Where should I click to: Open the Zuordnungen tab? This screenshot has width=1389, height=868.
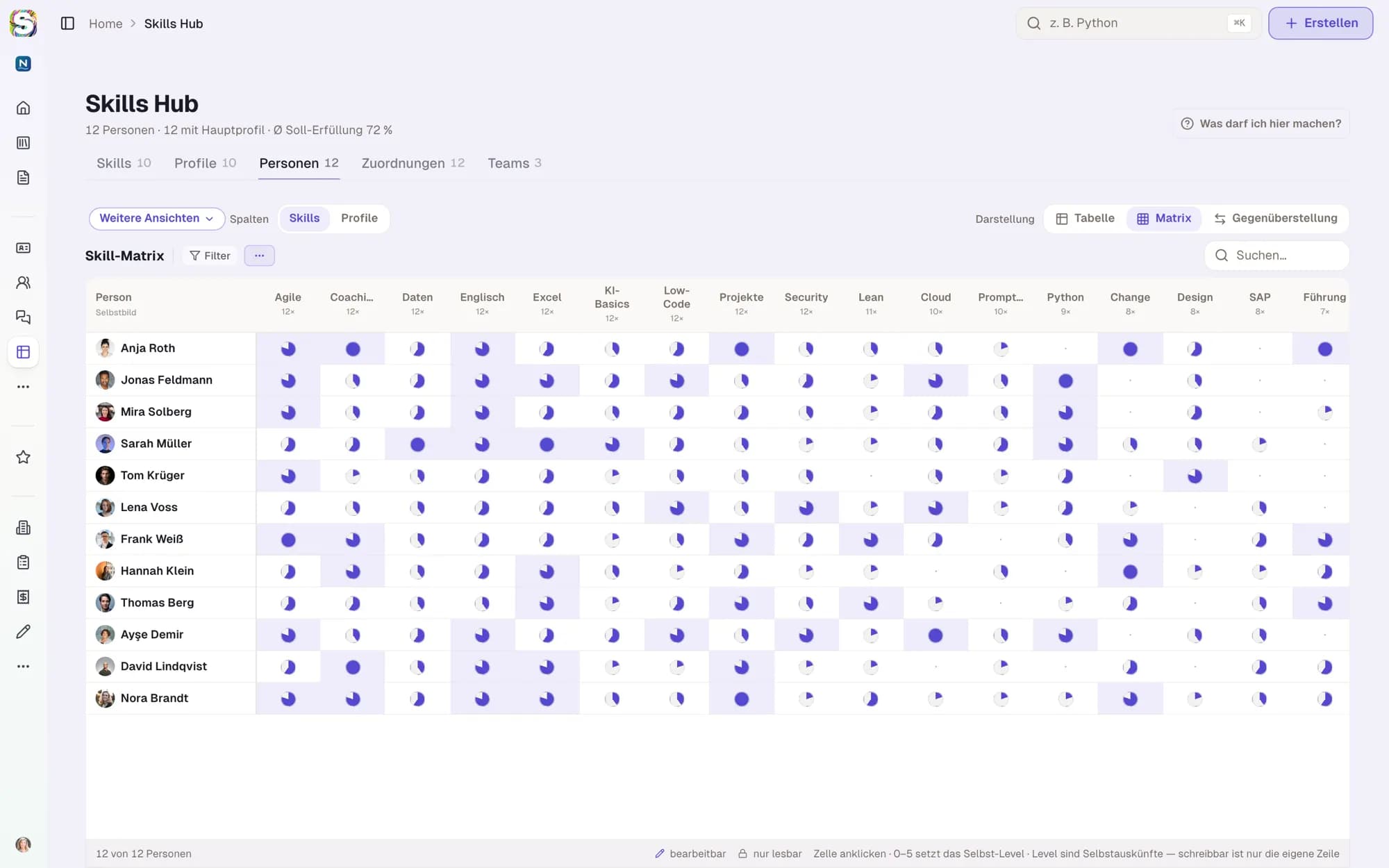413,163
